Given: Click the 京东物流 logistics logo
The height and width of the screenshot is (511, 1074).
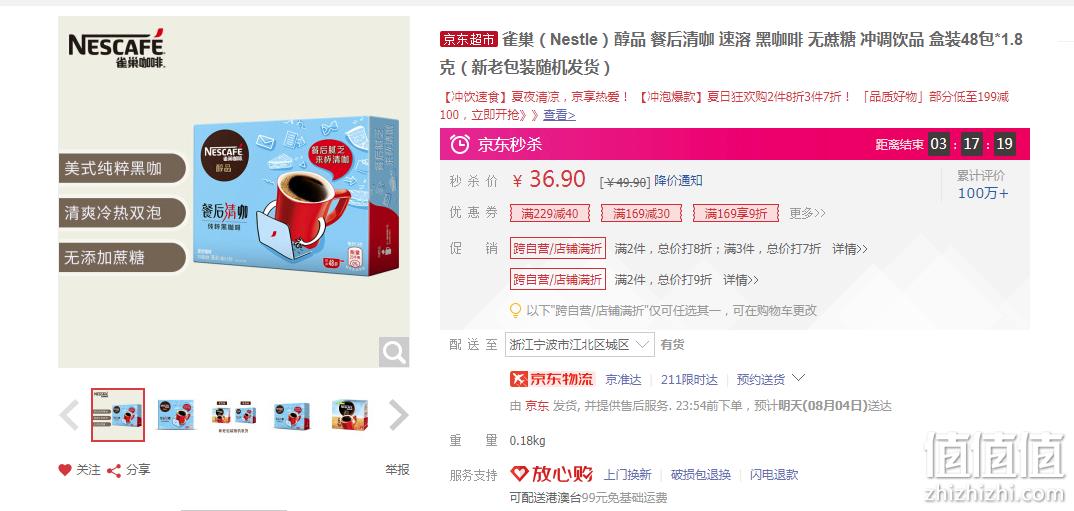Looking at the screenshot, I should point(552,379).
